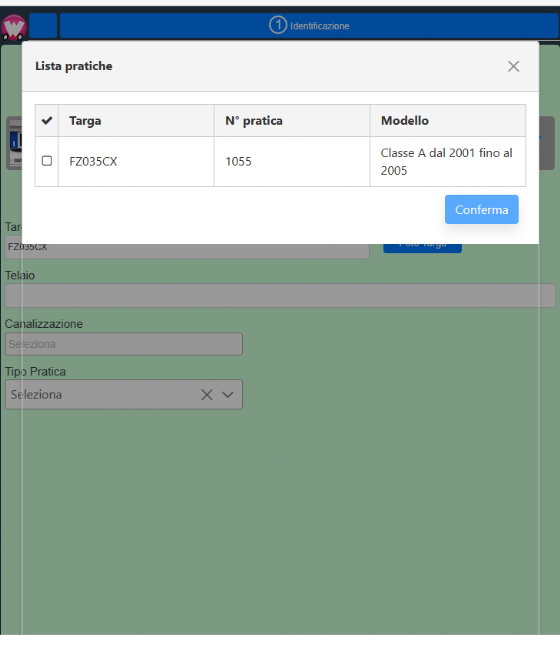Click the select-all checkmark header icon

tap(47, 121)
